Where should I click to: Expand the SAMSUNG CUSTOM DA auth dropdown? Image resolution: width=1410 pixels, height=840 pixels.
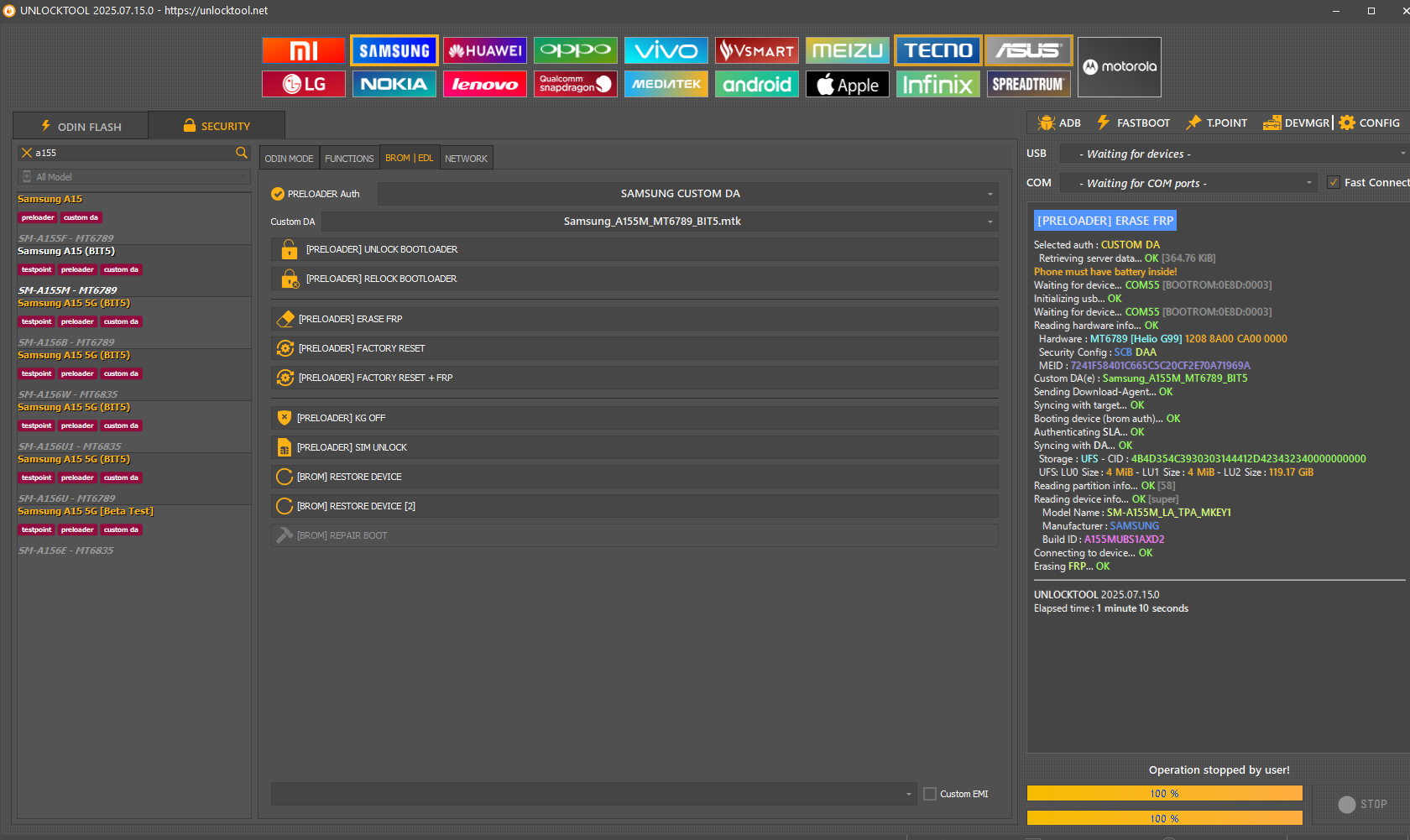click(x=688, y=194)
